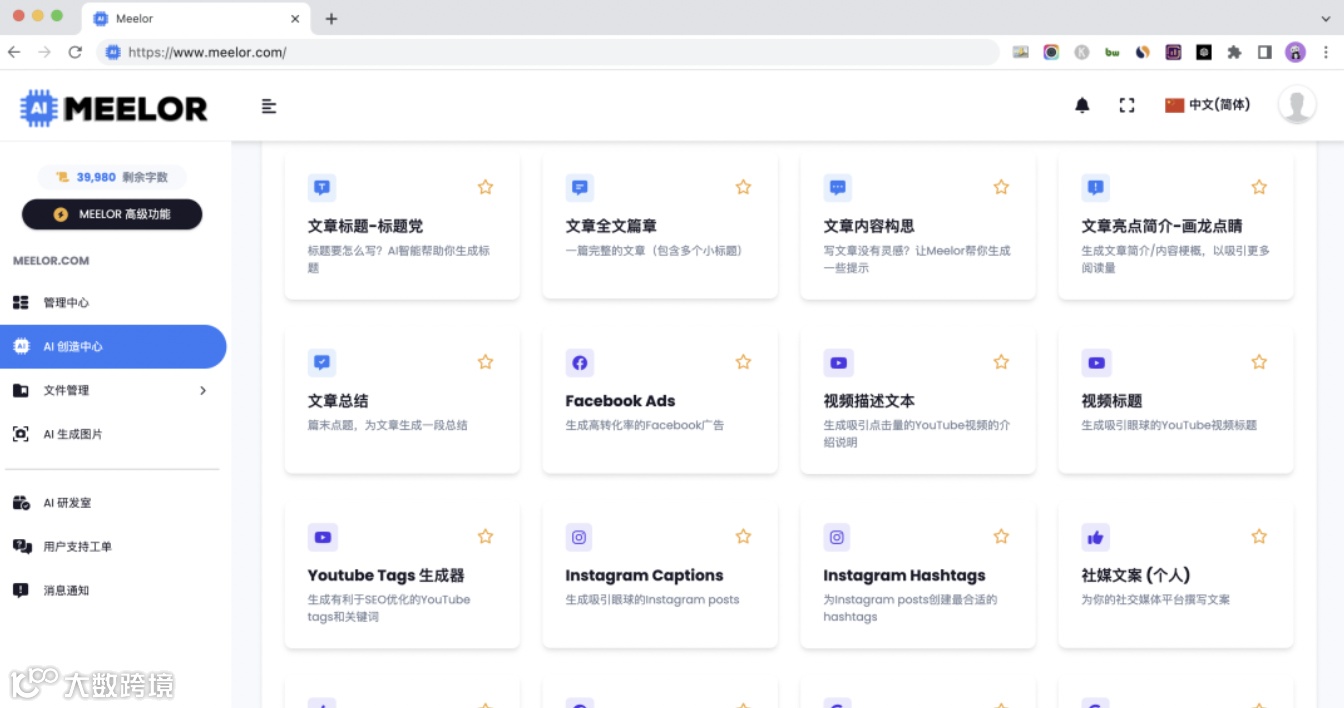Screen dimensions: 1344x708
Task: Favorite the Facebook Ads template star
Action: click(x=743, y=362)
